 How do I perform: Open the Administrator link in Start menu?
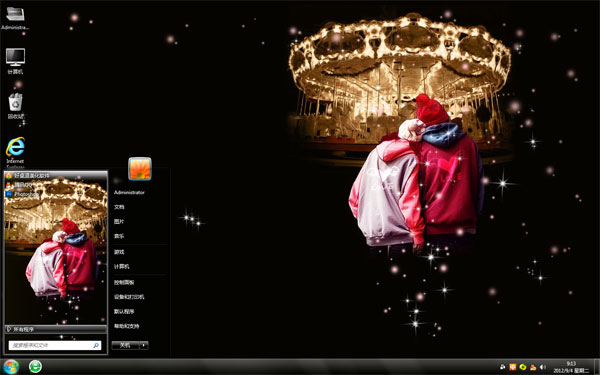tap(129, 192)
